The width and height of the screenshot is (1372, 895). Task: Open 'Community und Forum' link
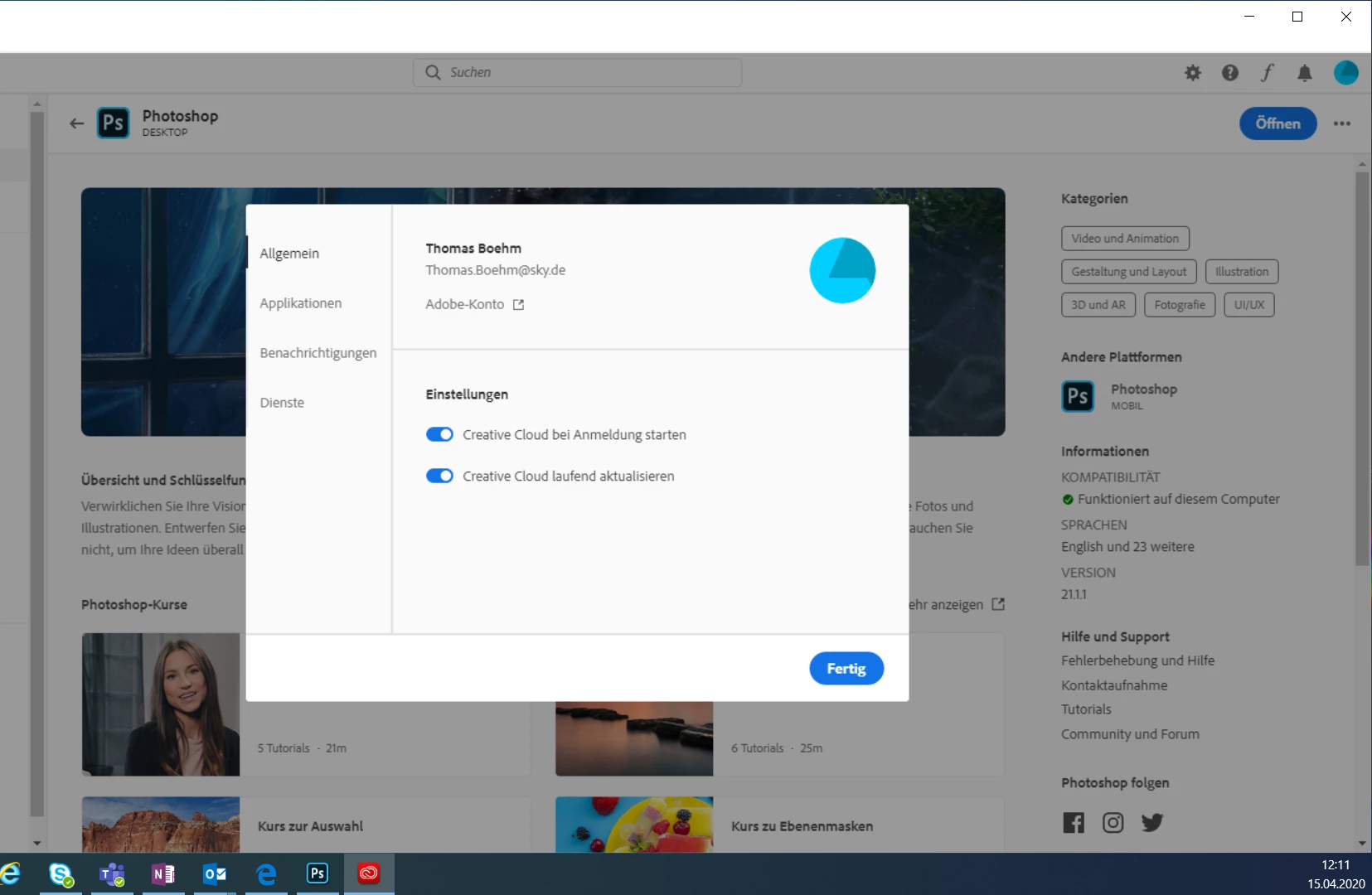[x=1130, y=734]
